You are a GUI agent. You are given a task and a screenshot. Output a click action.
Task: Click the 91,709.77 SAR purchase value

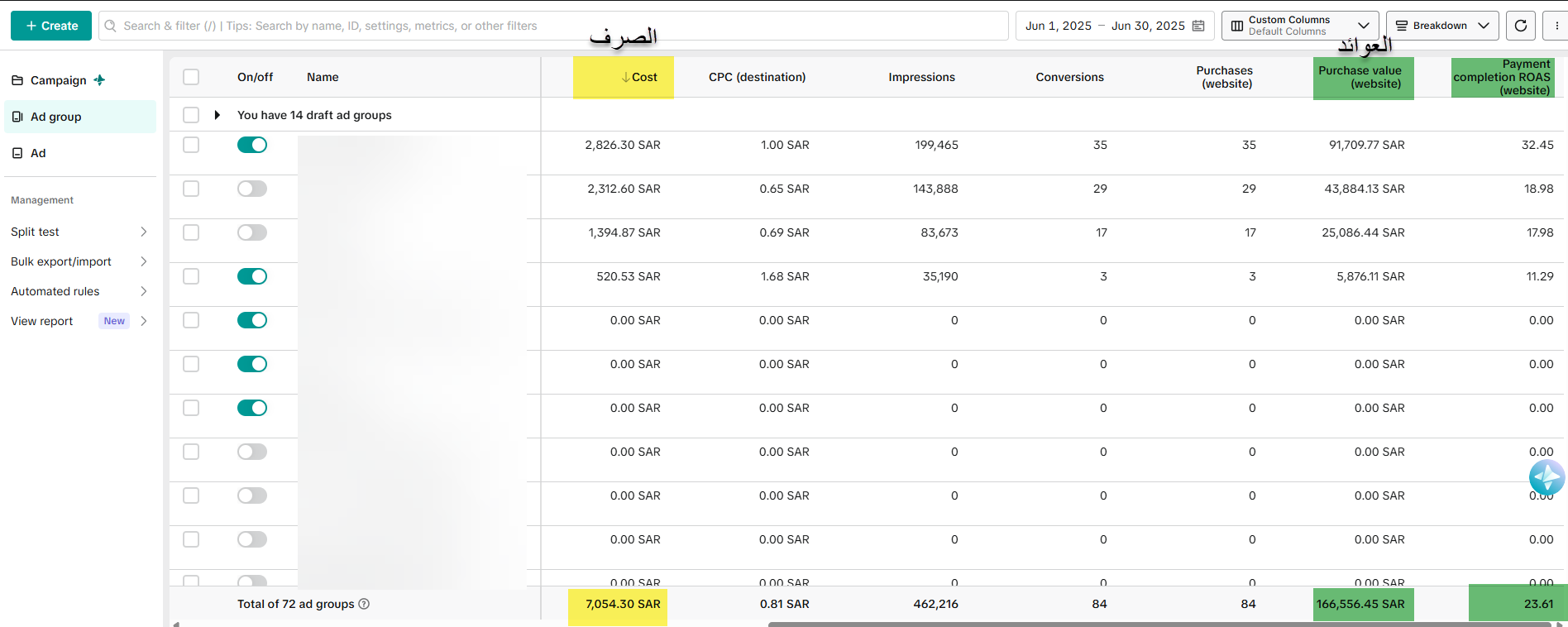tap(1367, 145)
